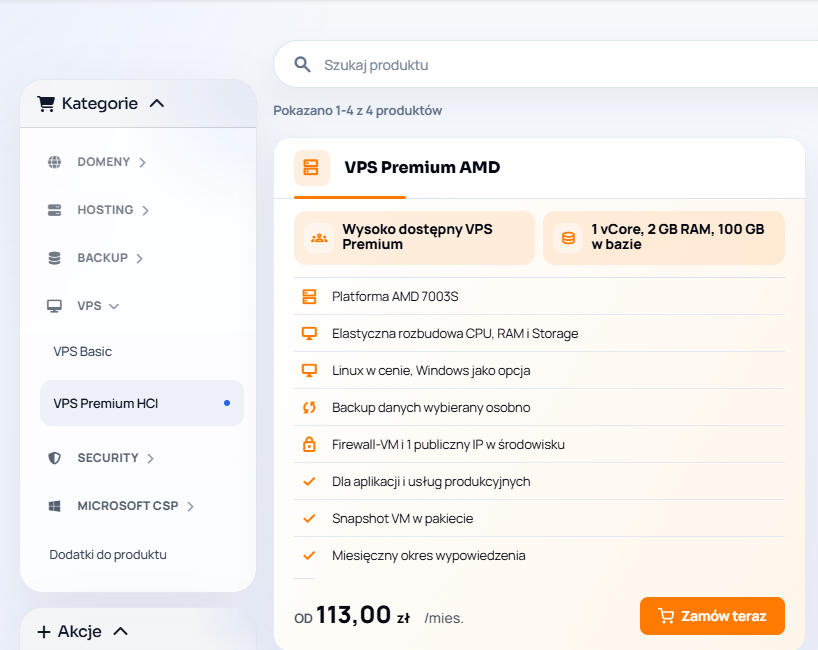Expand DOMENY category using its arrow
The image size is (818, 650).
click(142, 163)
